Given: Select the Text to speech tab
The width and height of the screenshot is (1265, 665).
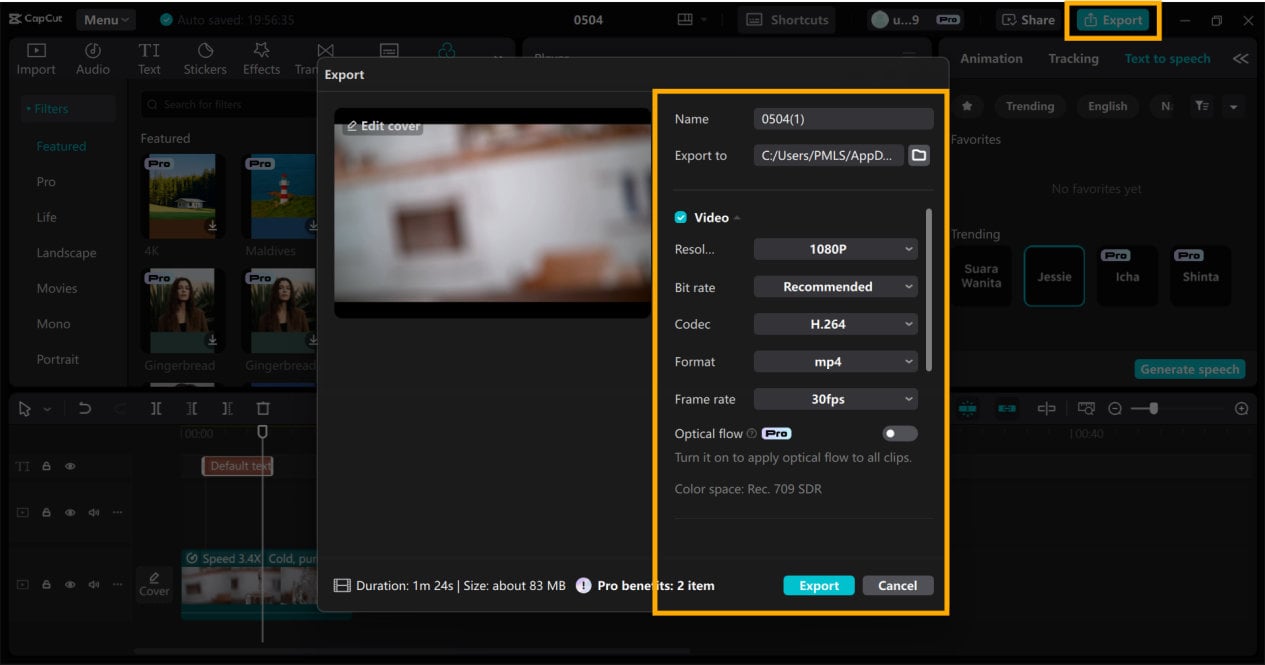Looking at the screenshot, I should click(1167, 59).
